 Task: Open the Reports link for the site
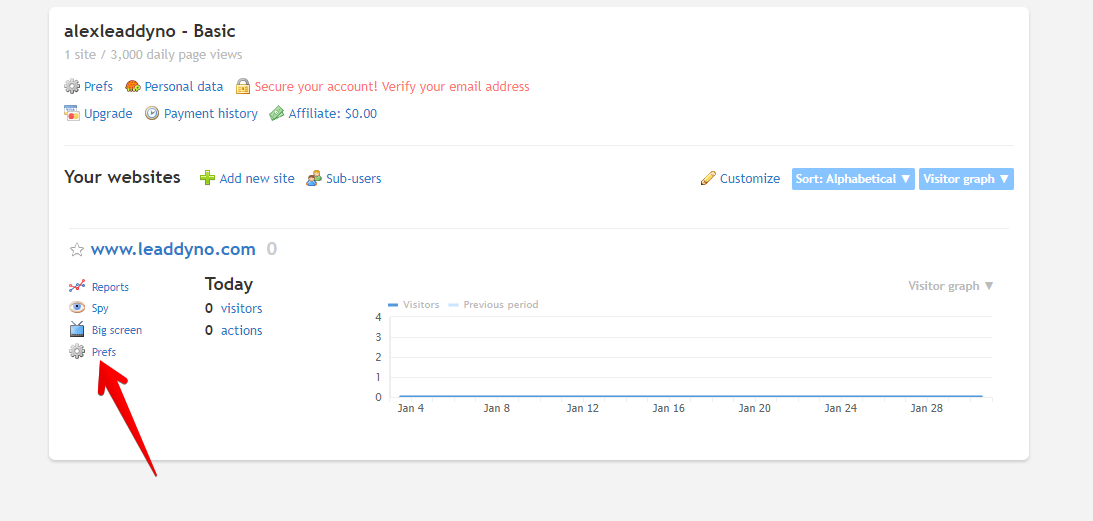pos(110,287)
